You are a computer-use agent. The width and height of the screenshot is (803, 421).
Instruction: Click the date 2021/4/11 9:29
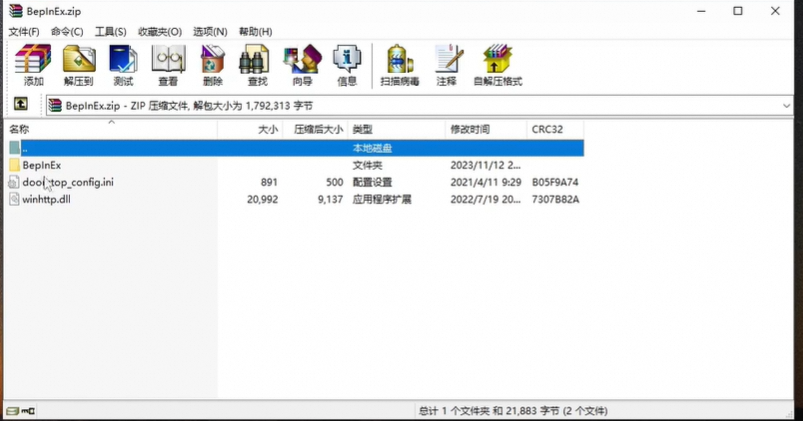[x=485, y=182]
